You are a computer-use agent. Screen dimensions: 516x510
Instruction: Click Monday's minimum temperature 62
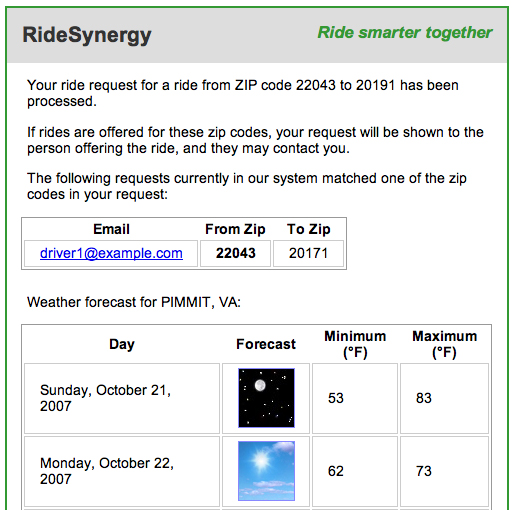[336, 471]
